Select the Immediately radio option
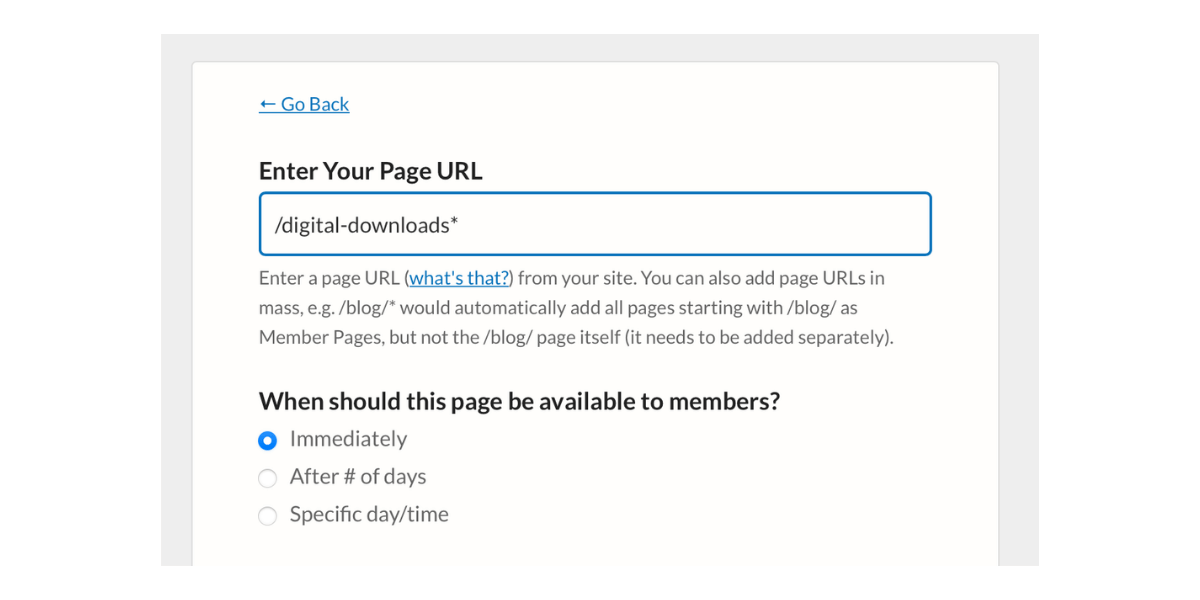The image size is (1200, 600). (267, 440)
